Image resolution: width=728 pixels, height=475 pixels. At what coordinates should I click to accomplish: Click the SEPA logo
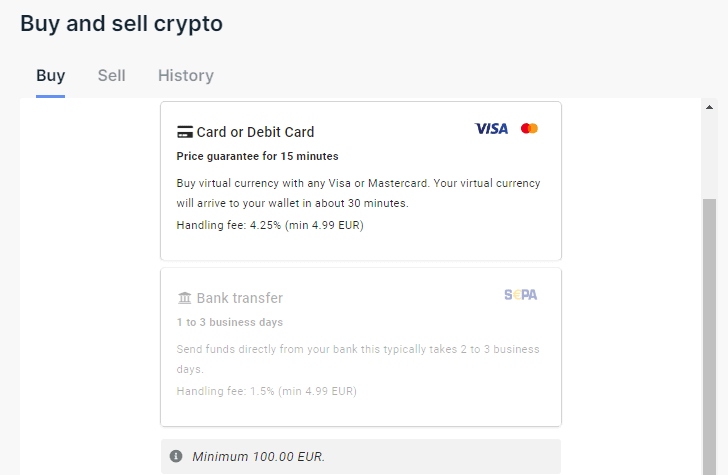point(520,295)
